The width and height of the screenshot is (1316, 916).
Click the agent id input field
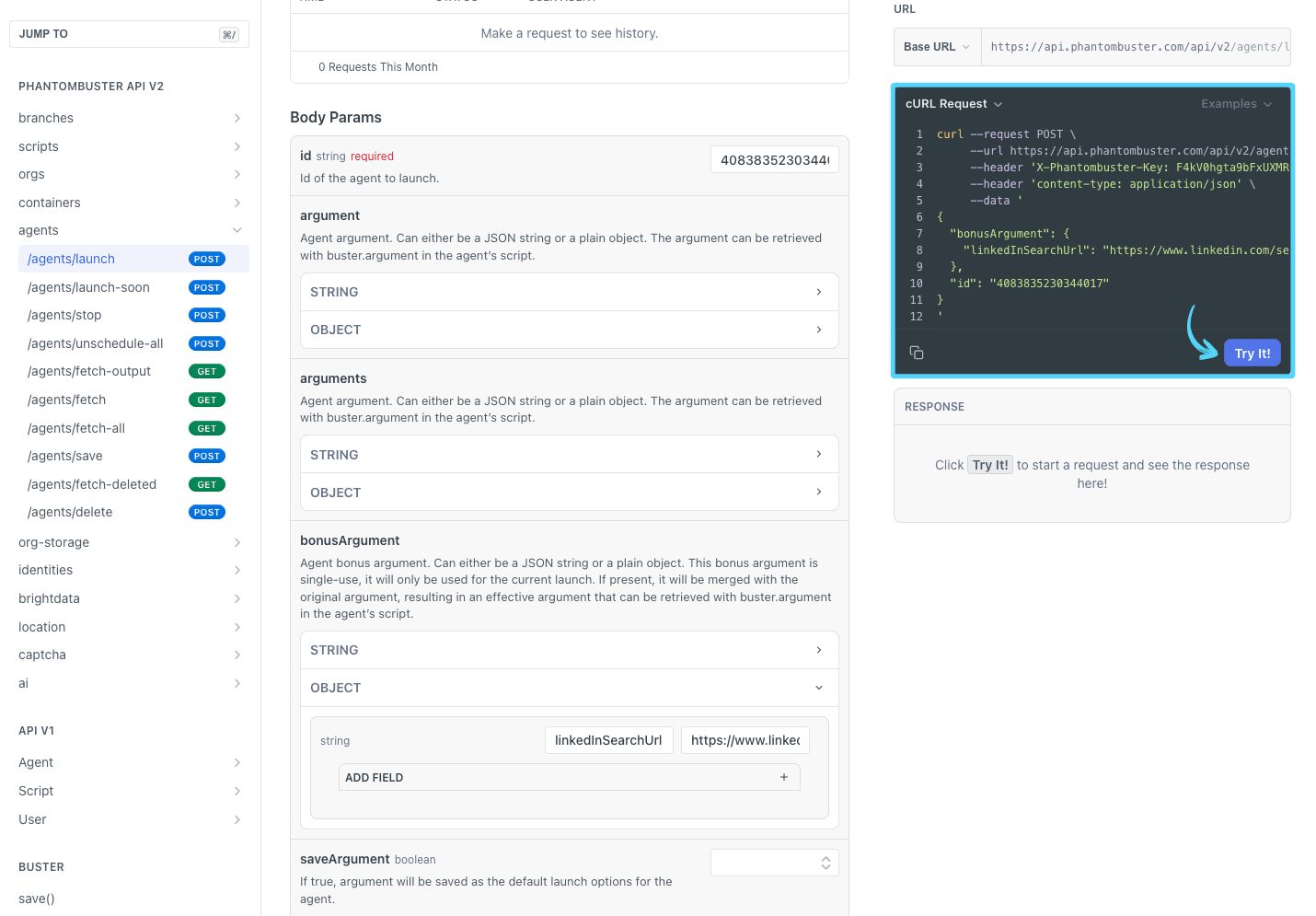[774, 160]
